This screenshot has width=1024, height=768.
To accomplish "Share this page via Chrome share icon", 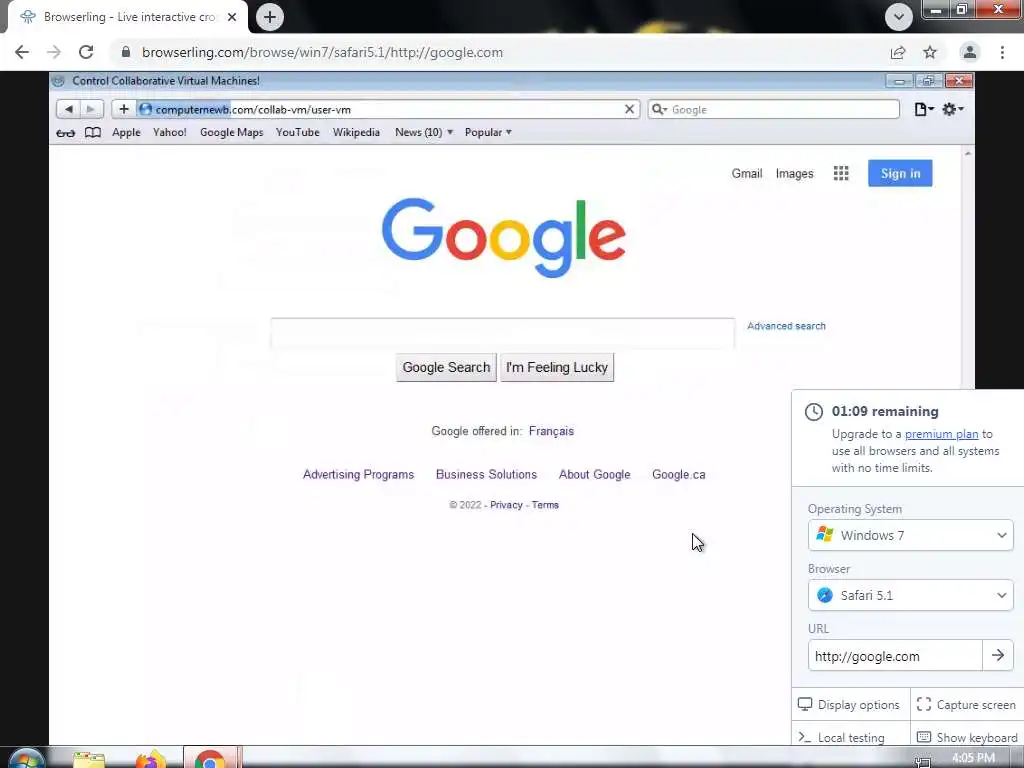I will (x=898, y=52).
